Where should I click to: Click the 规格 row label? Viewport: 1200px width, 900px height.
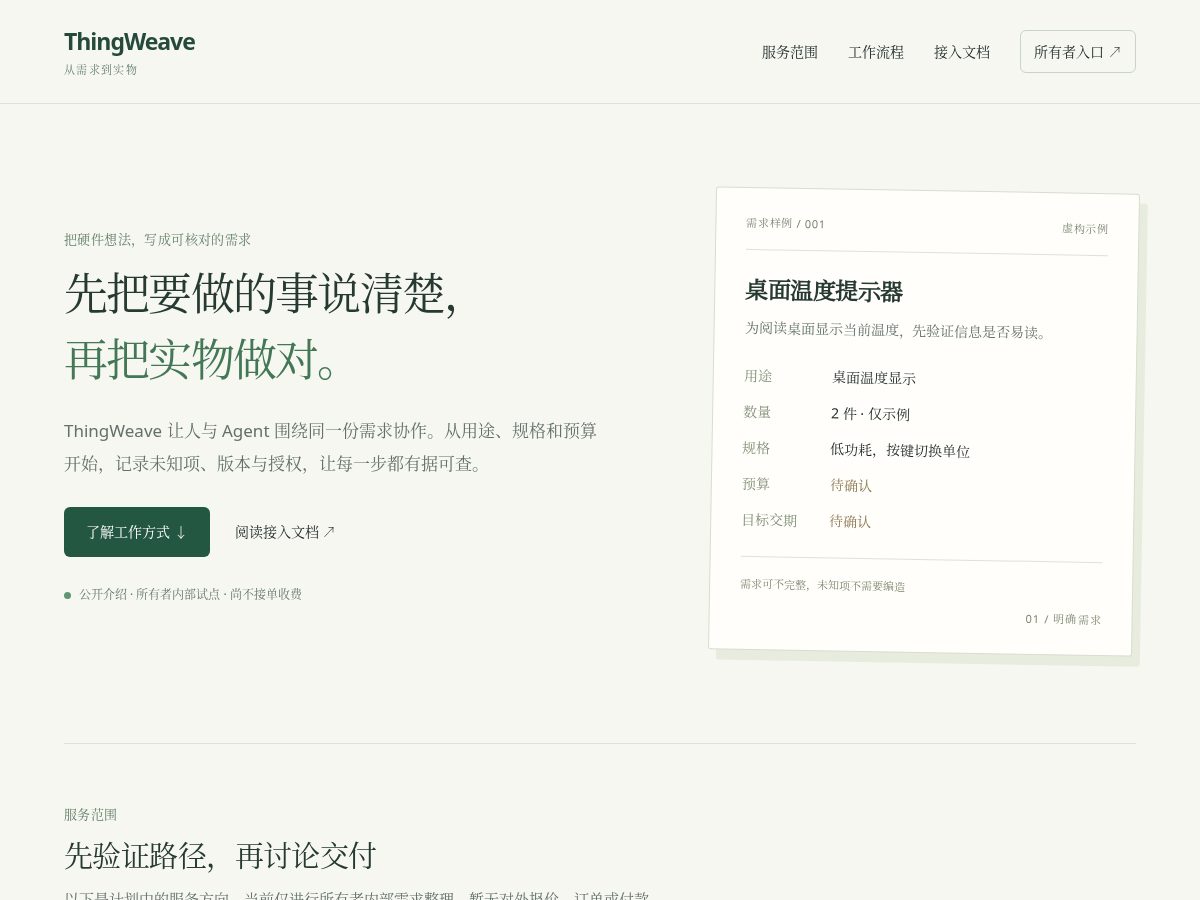756,448
